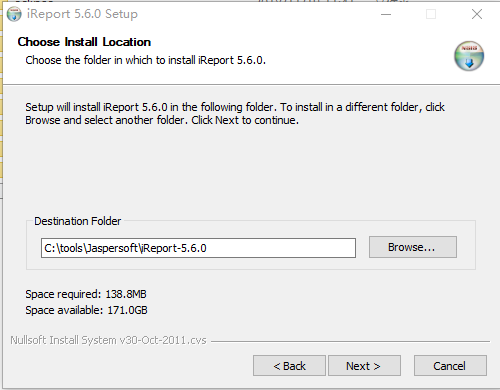Click the NSIS installer logo icon
Viewport: 500px width, 390px height.
coord(469,56)
